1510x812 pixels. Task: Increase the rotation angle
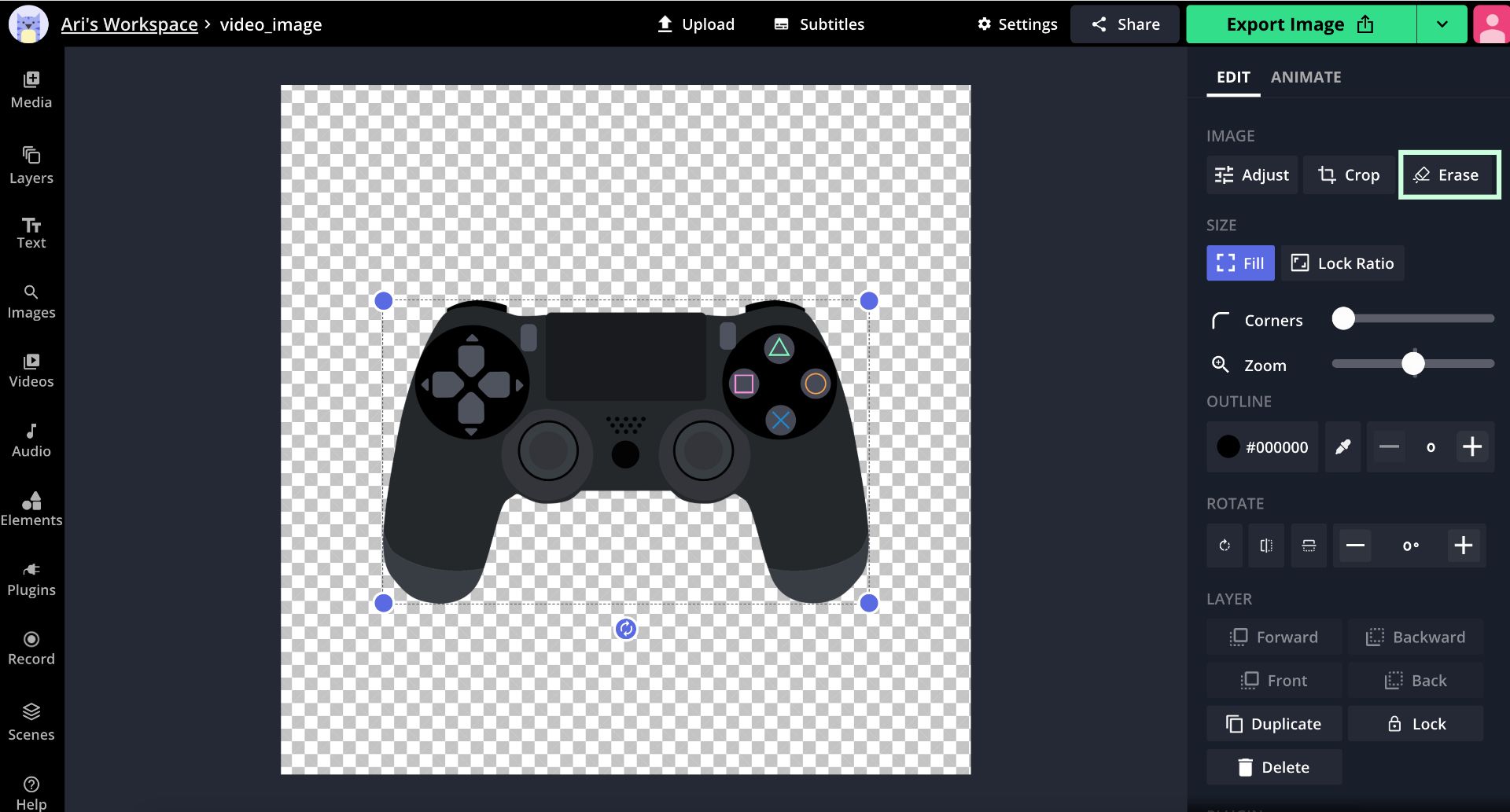pos(1464,546)
